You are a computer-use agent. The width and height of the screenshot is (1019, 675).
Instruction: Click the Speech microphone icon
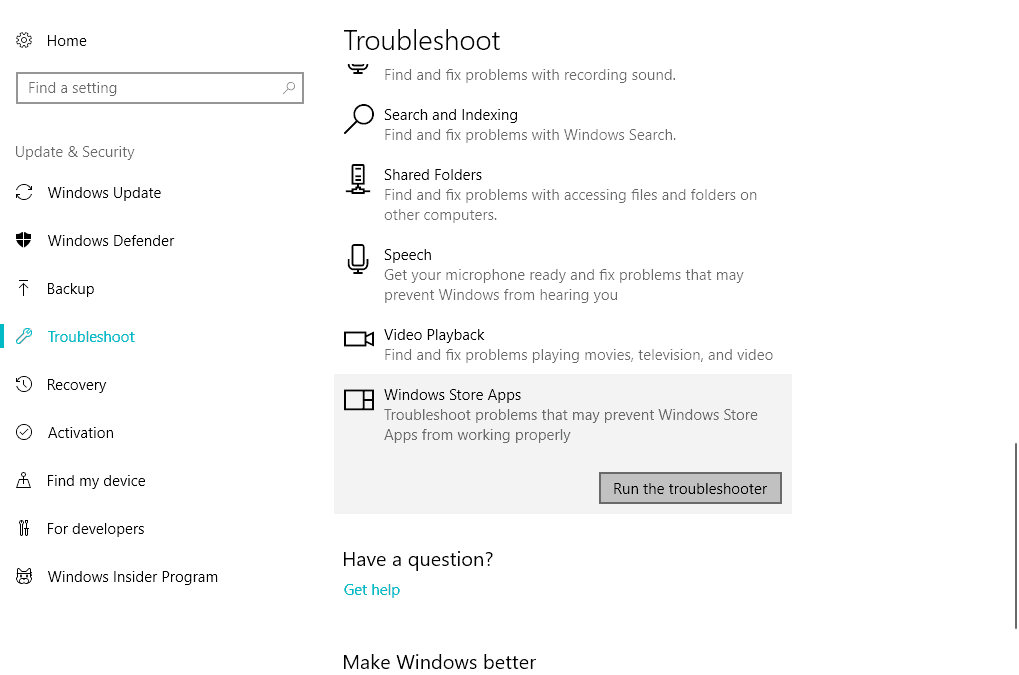pos(358,259)
